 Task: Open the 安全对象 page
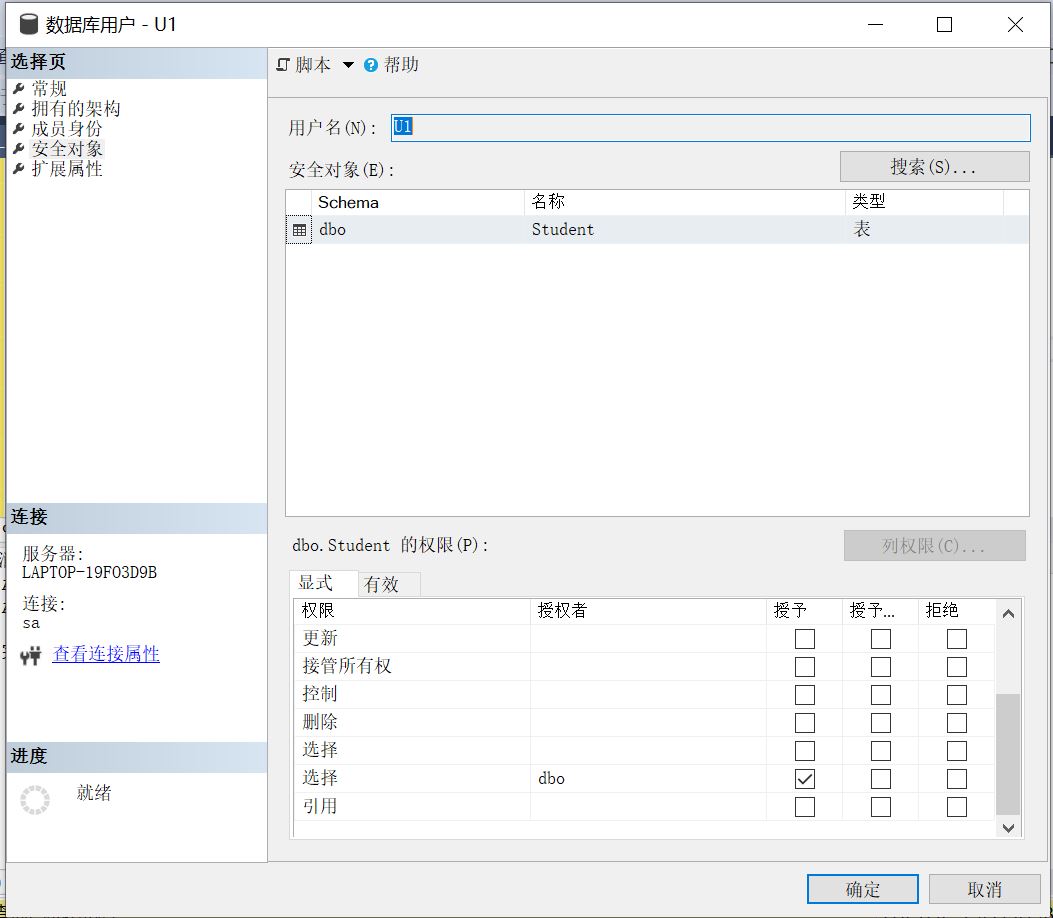(62, 148)
